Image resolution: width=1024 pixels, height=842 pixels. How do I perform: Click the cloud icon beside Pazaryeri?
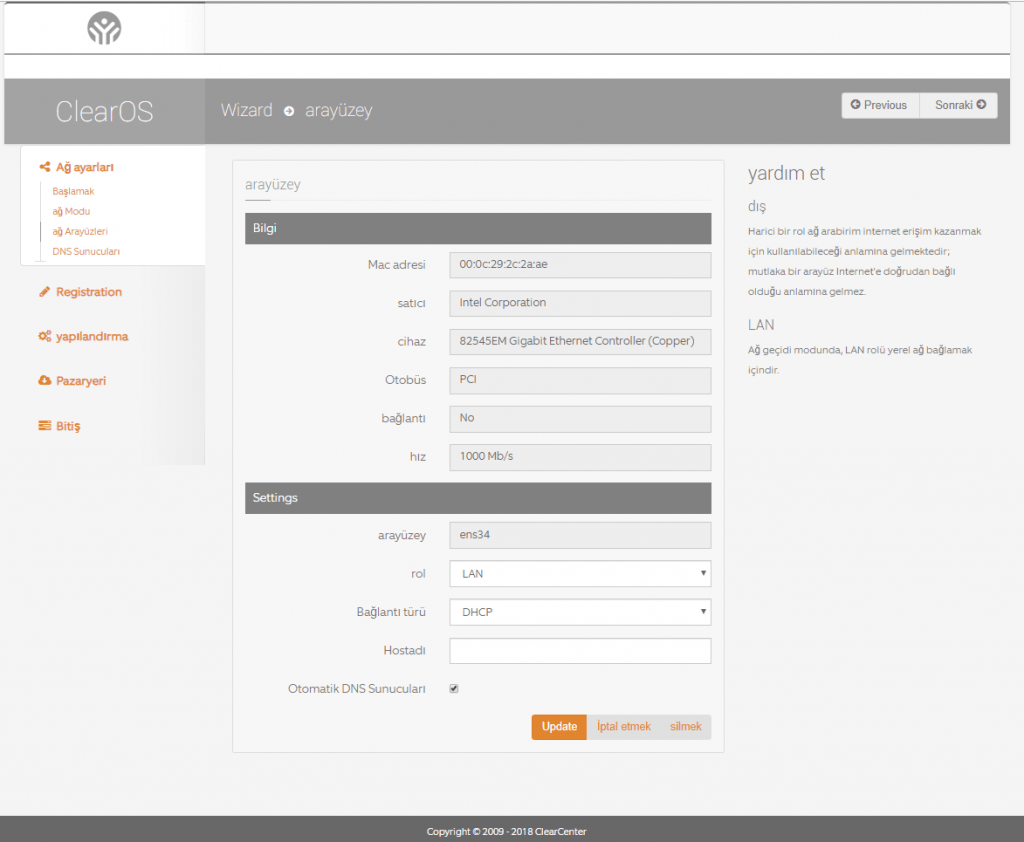(44, 381)
